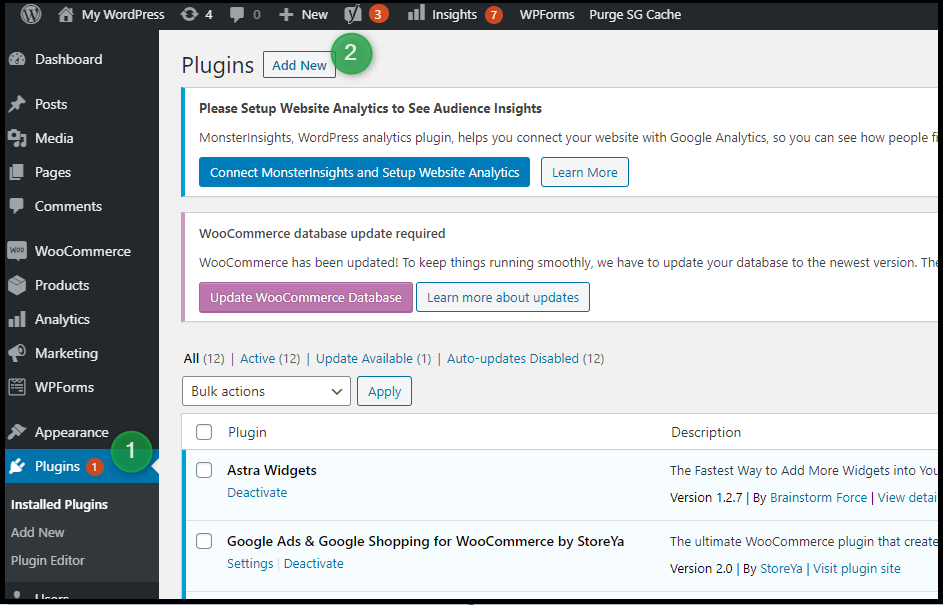This screenshot has height=605, width=943.
Task: Open the Bulk actions dropdown
Action: (x=266, y=391)
